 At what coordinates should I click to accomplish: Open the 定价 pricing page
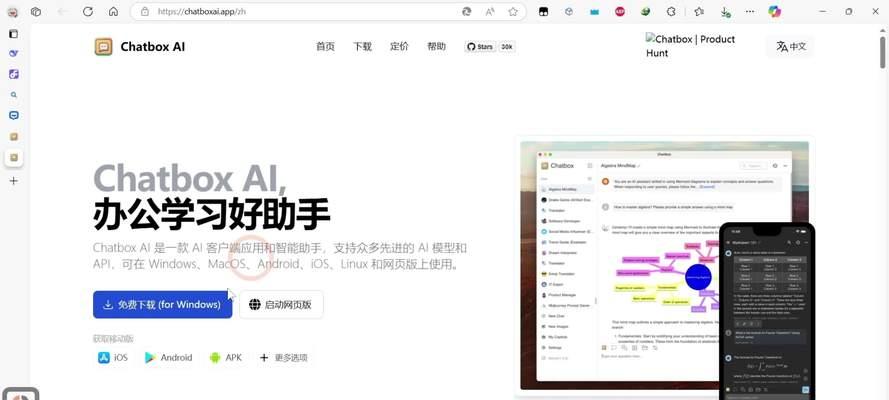click(x=399, y=46)
